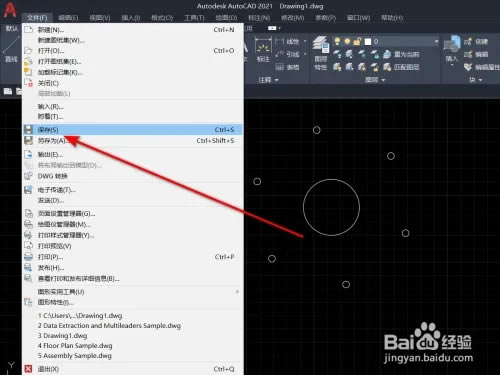Click the Match Layer (匹配图层) icon

pyautogui.click(x=387, y=67)
